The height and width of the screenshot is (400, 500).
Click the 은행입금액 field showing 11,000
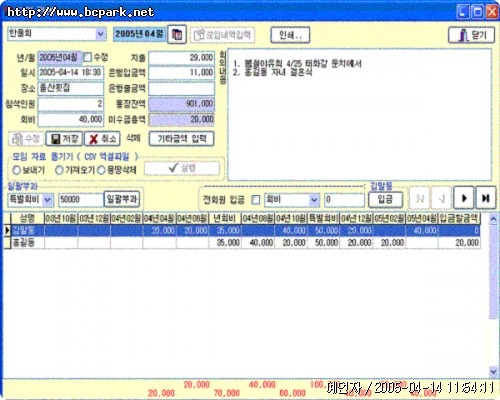182,73
